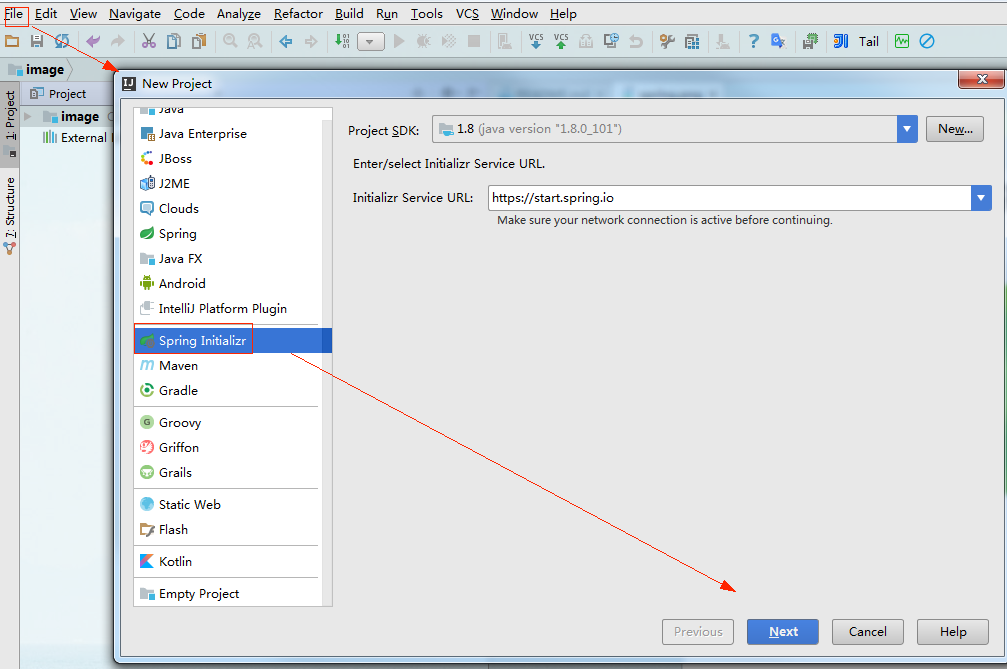Open the Help menu

[x=563, y=13]
